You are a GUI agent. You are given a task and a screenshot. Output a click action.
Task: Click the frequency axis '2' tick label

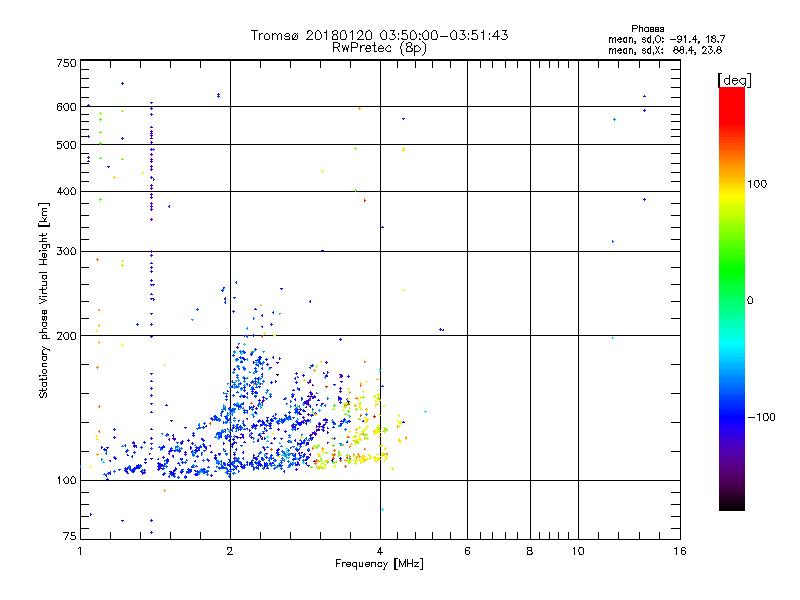[230, 551]
